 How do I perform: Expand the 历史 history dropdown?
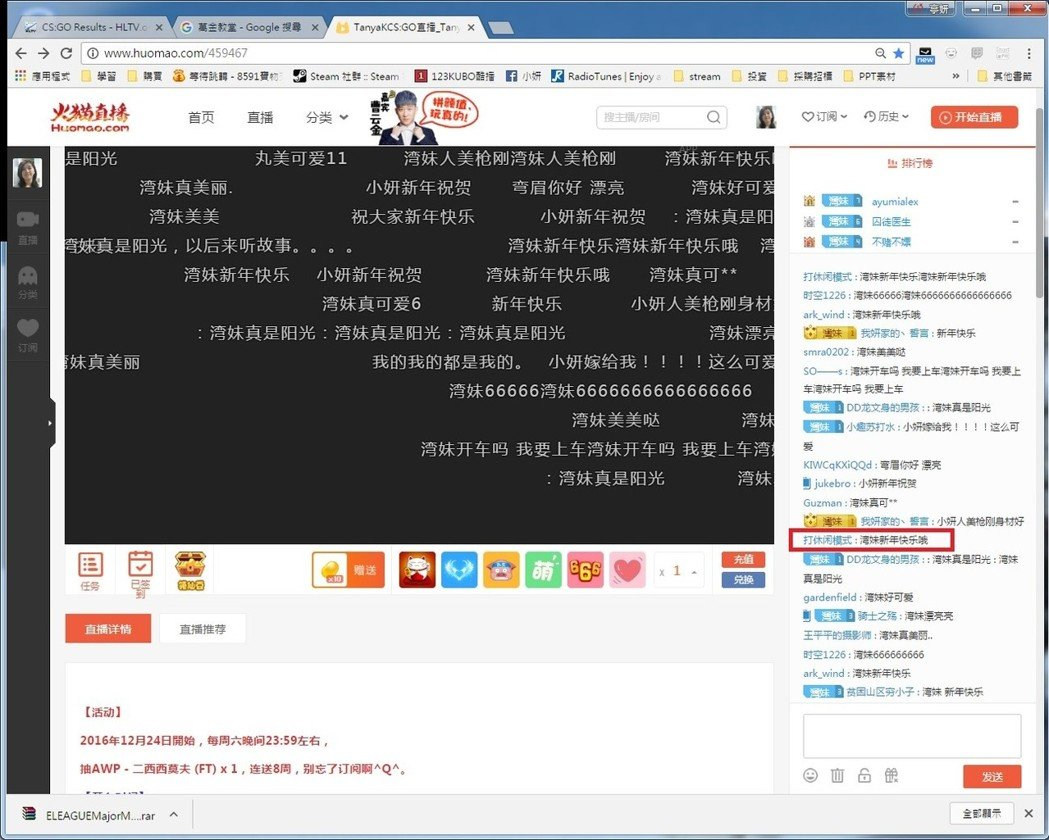pos(887,117)
